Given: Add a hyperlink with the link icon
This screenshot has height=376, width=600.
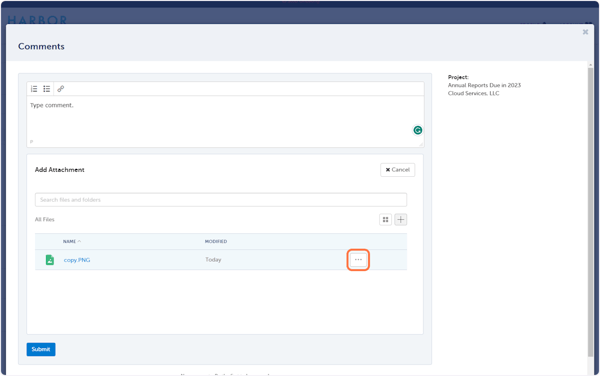Looking at the screenshot, I should pos(60,89).
